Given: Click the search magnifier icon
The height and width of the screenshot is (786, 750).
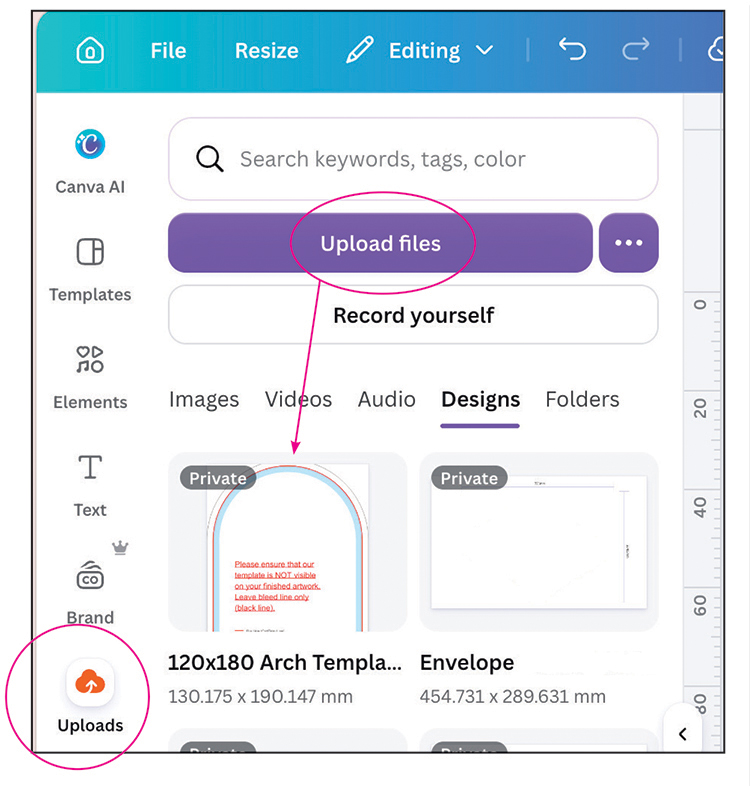Looking at the screenshot, I should (210, 159).
